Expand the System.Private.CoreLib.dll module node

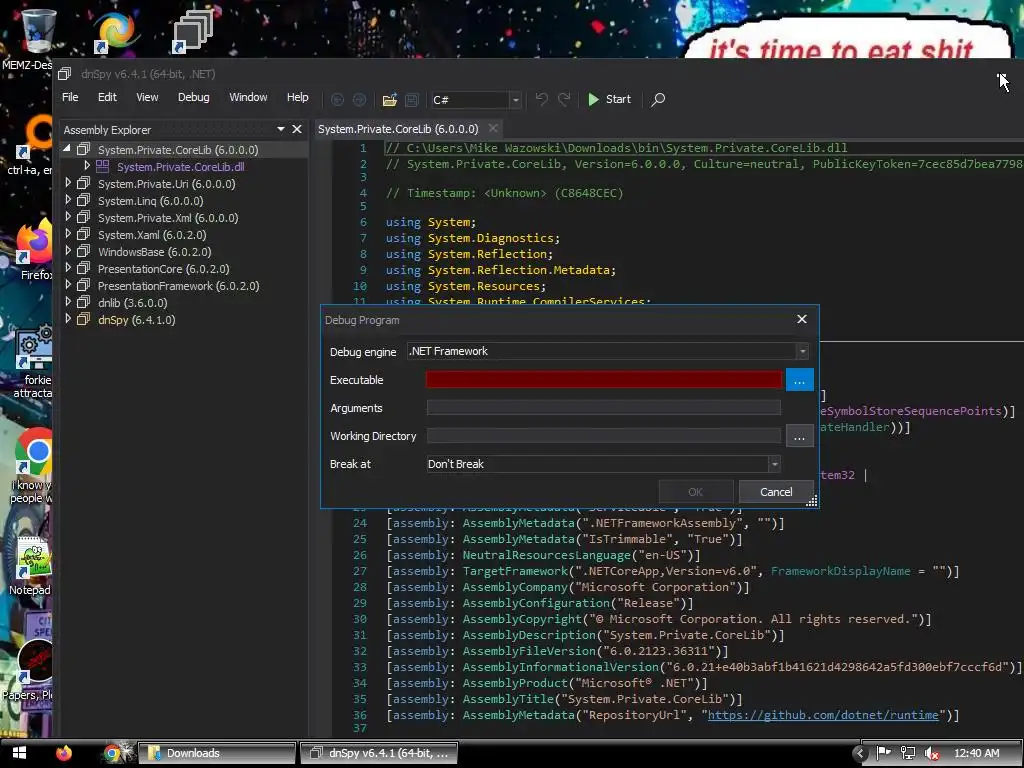[87, 166]
